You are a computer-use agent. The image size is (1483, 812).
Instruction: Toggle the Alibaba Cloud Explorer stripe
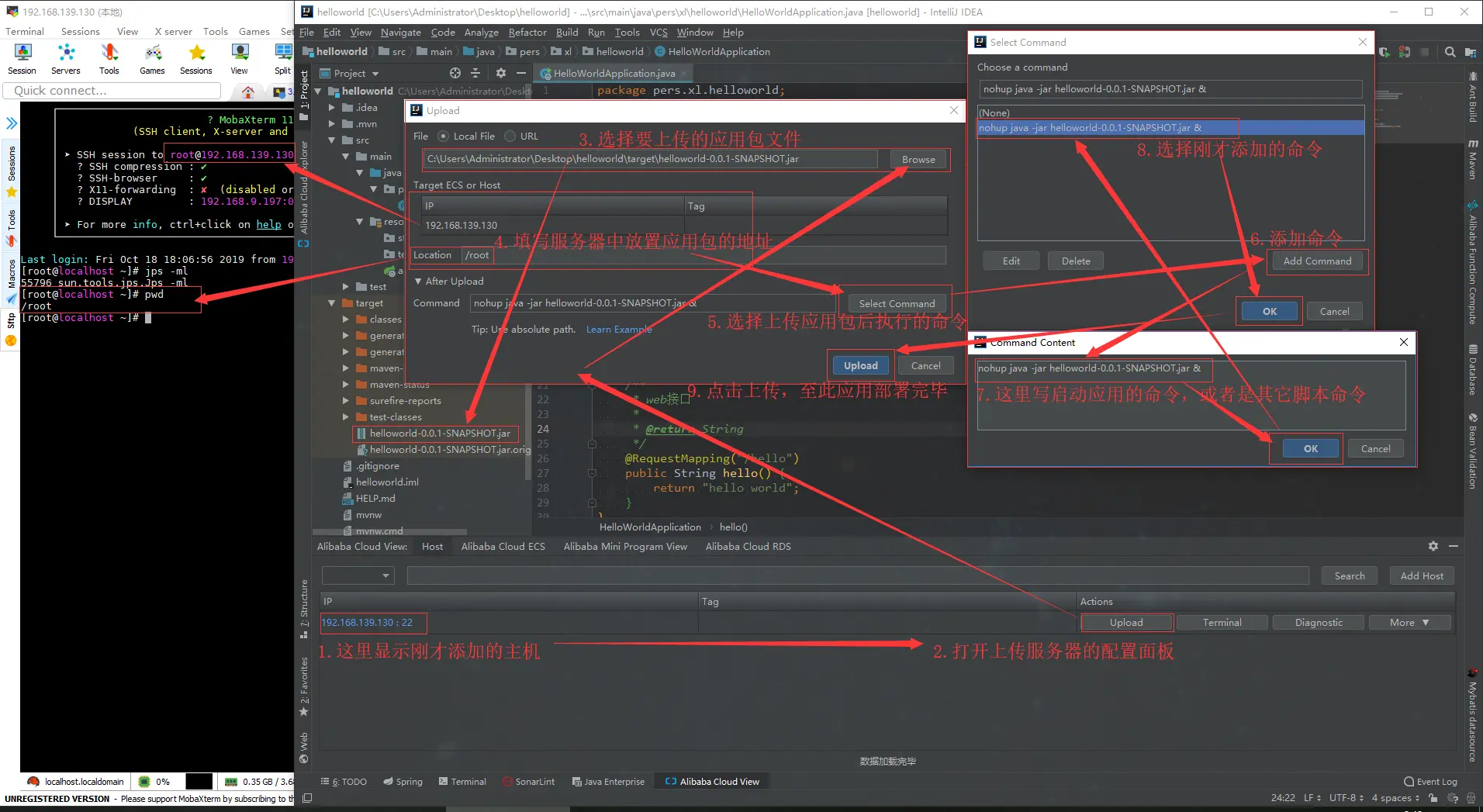pos(304,194)
